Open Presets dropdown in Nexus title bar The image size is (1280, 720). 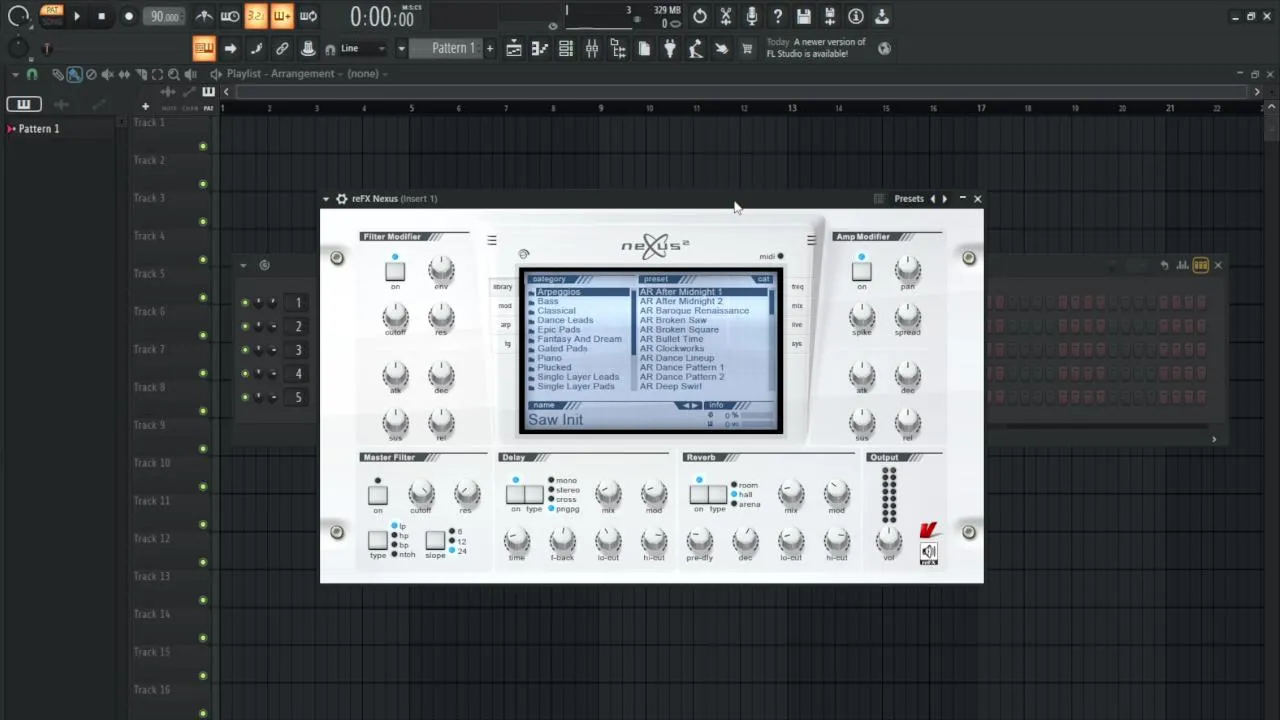(909, 199)
